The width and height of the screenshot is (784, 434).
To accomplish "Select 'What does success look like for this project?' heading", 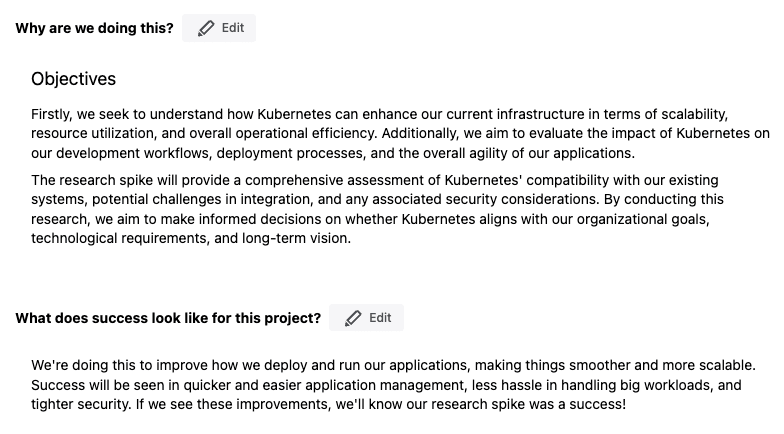I will click(168, 318).
